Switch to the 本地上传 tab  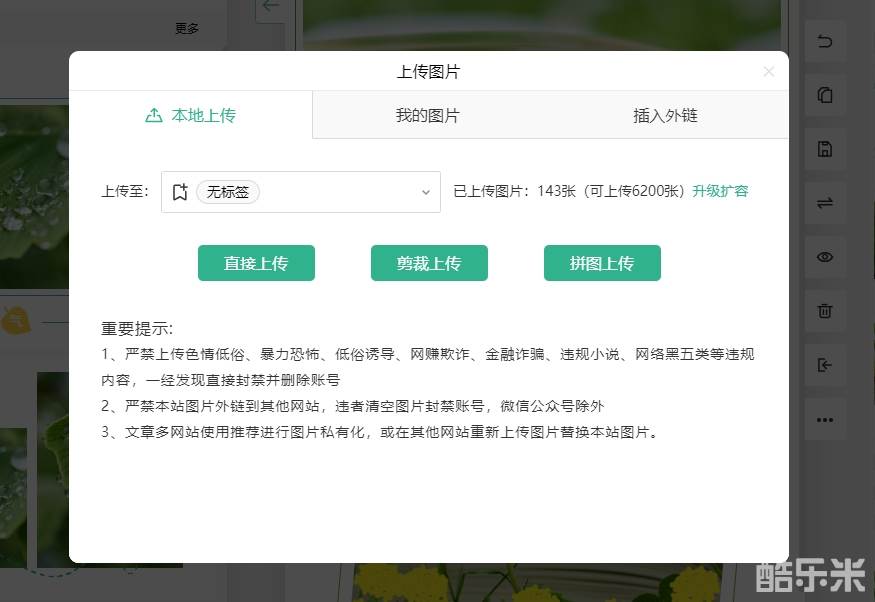pos(191,116)
